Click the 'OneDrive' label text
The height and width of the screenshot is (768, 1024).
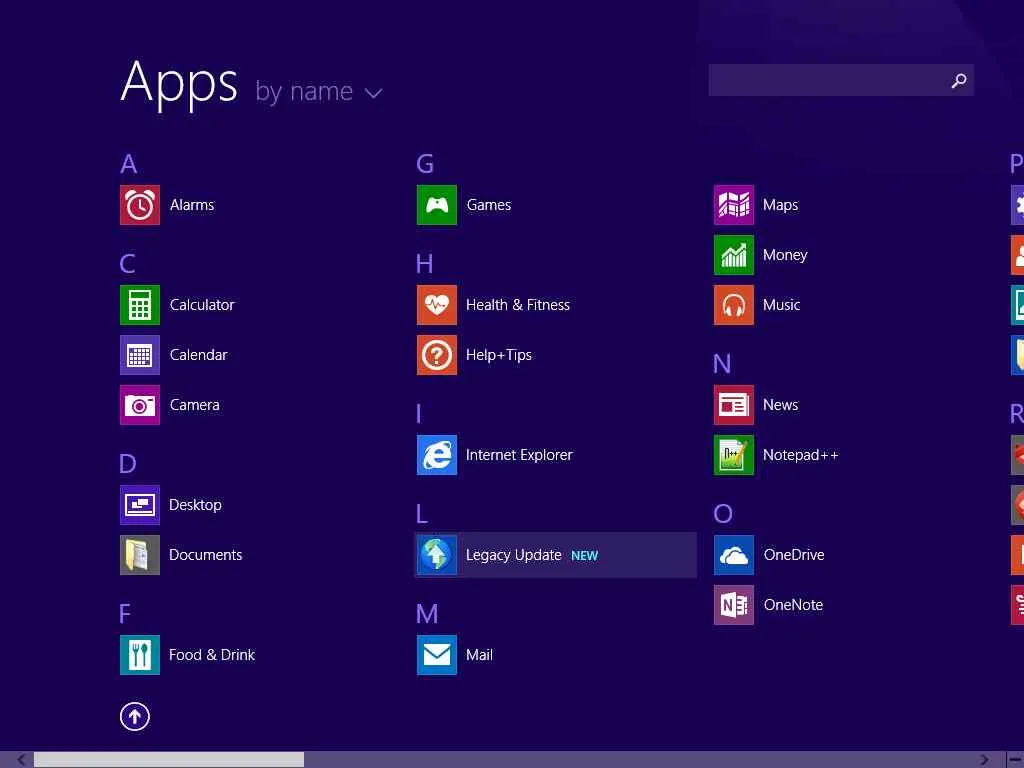click(794, 555)
